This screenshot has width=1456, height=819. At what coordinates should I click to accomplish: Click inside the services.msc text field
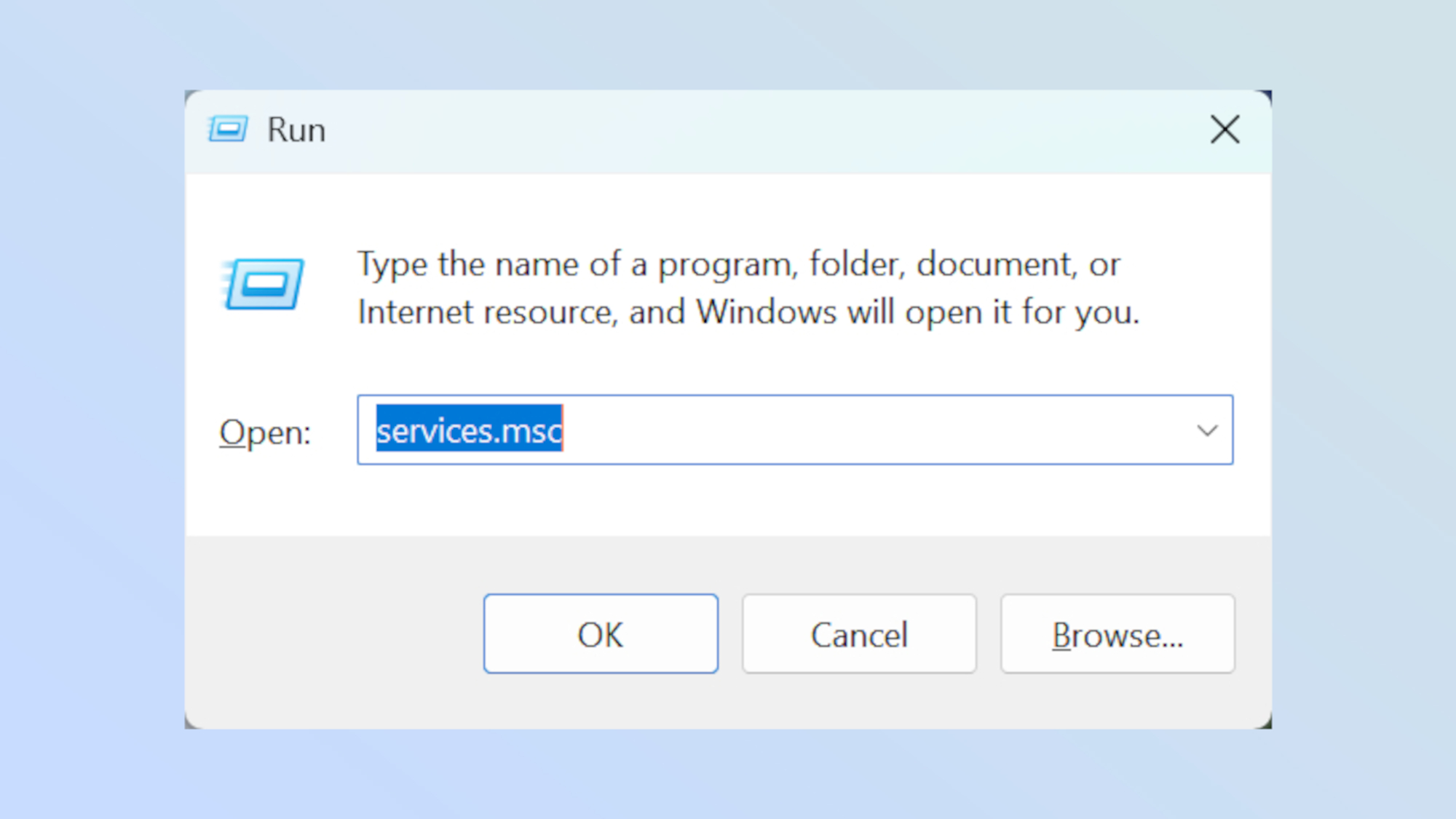coord(728,430)
